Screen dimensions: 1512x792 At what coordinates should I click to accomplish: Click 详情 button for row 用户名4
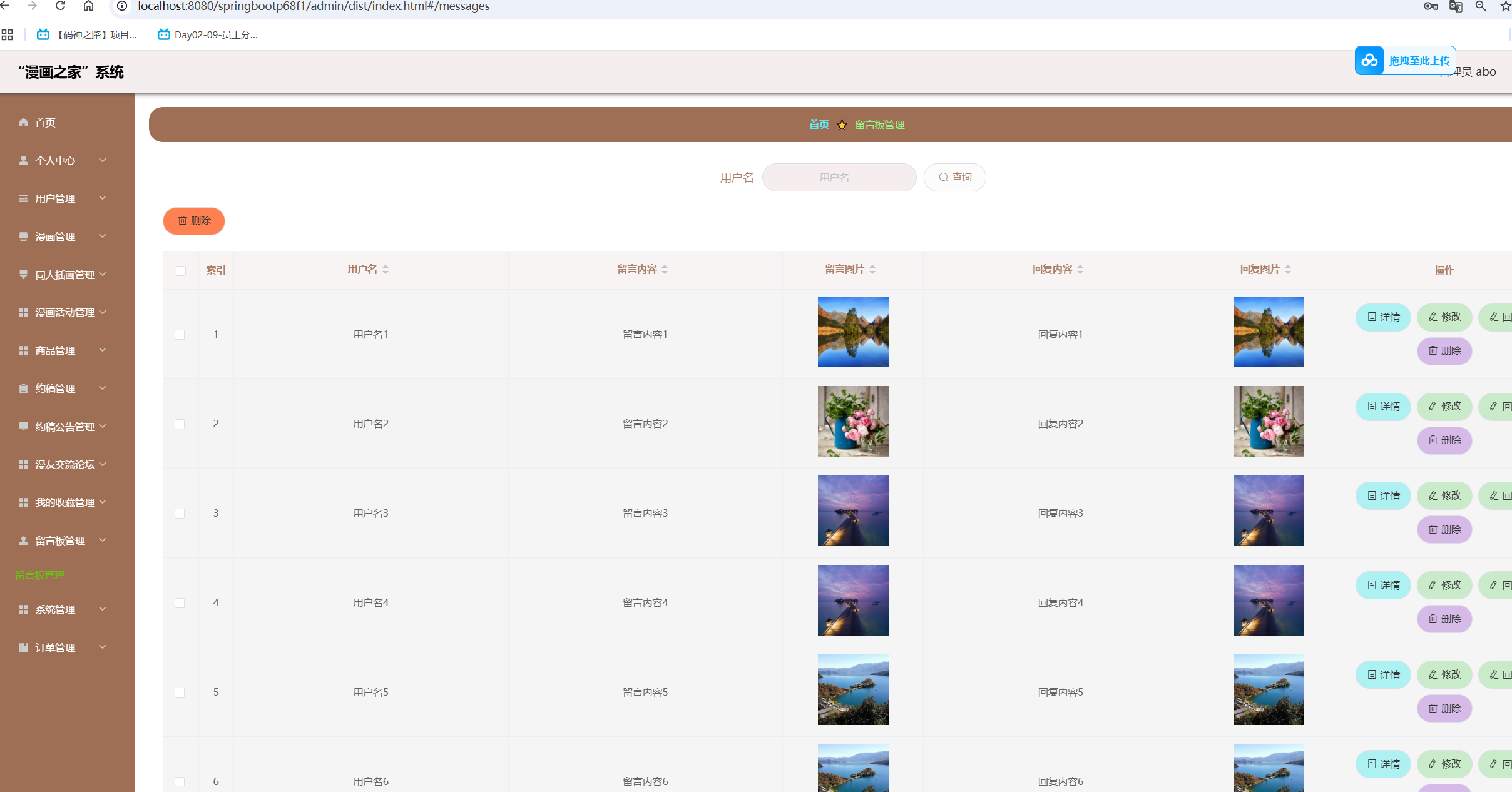coord(1383,586)
